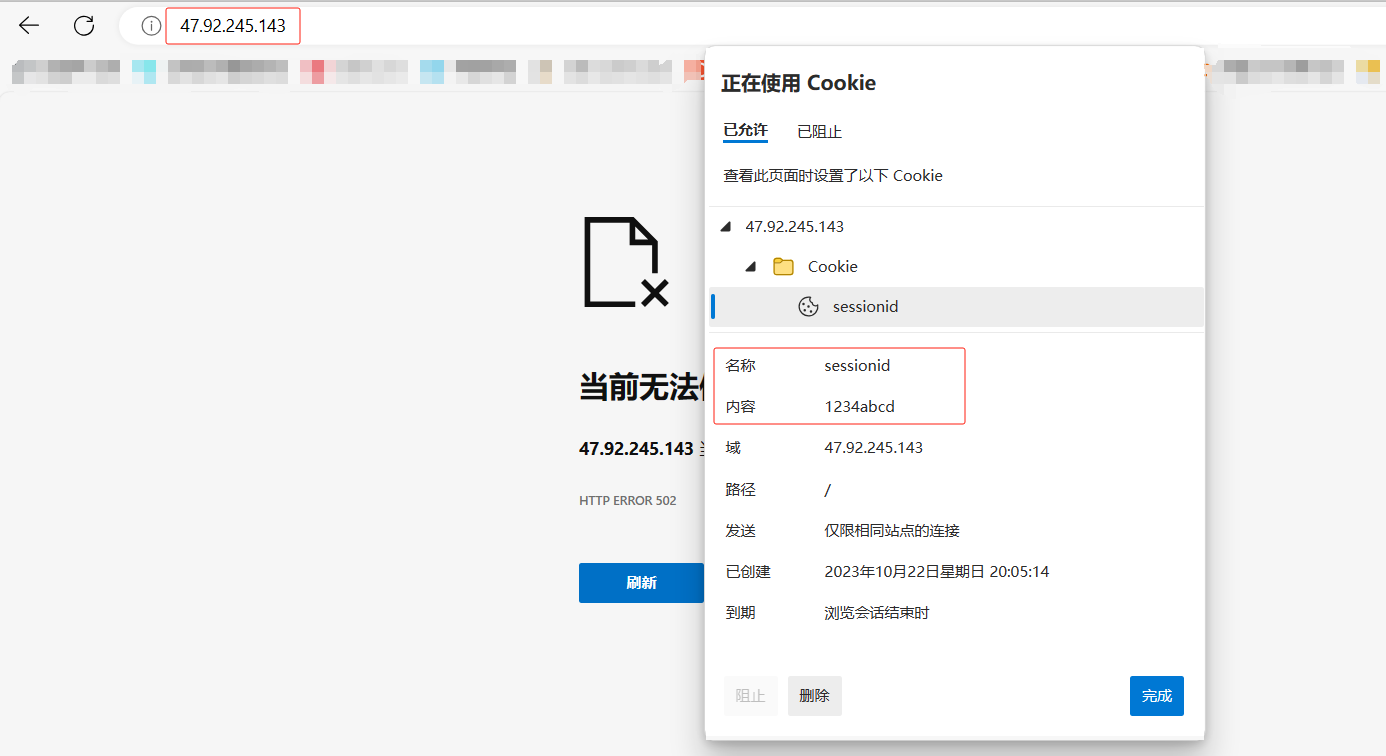Click the 47.92.245.143 tree label
This screenshot has width=1386, height=756.
click(795, 227)
